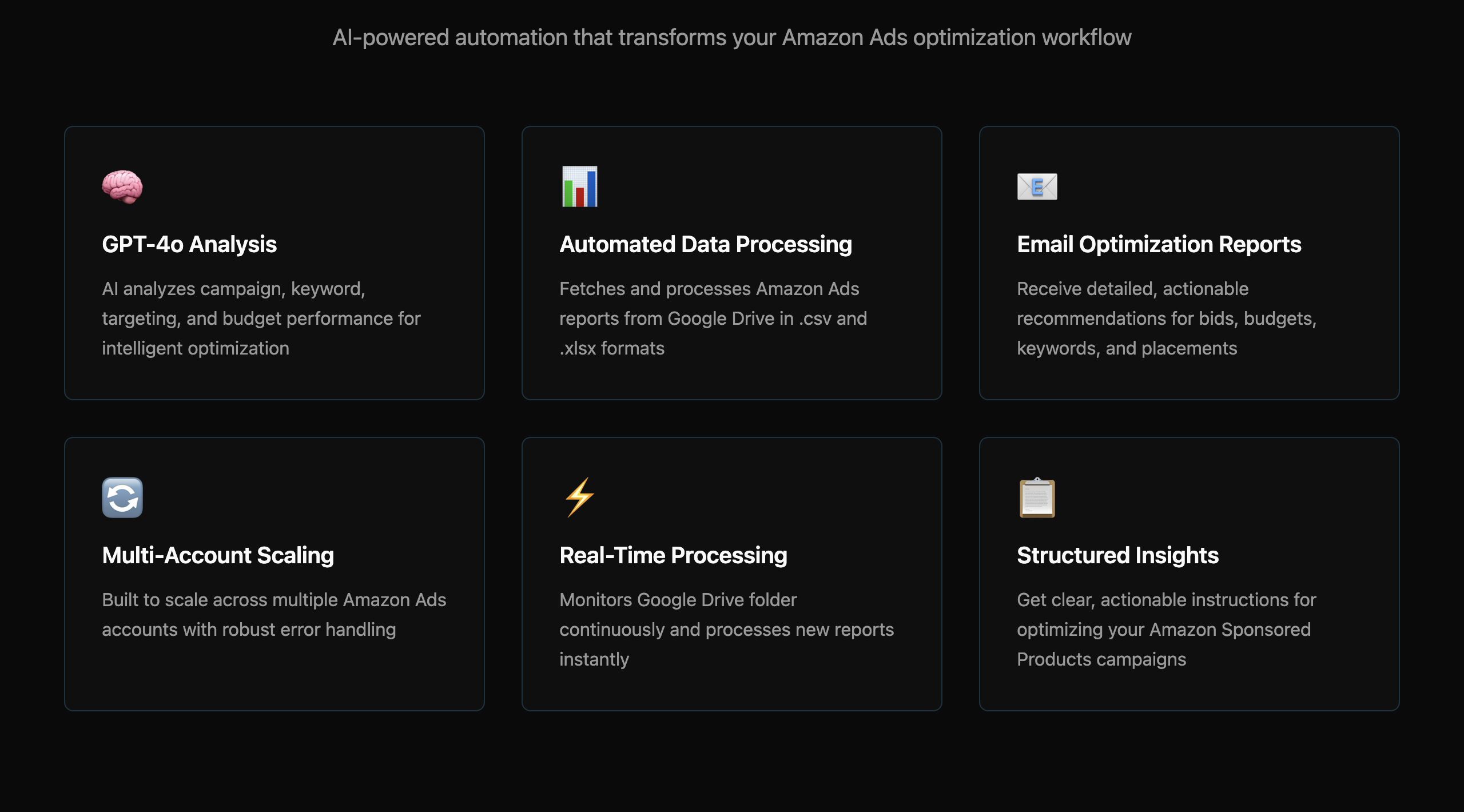Click the blue refresh arrows icon
This screenshot has width=1464, height=812.
(x=122, y=497)
